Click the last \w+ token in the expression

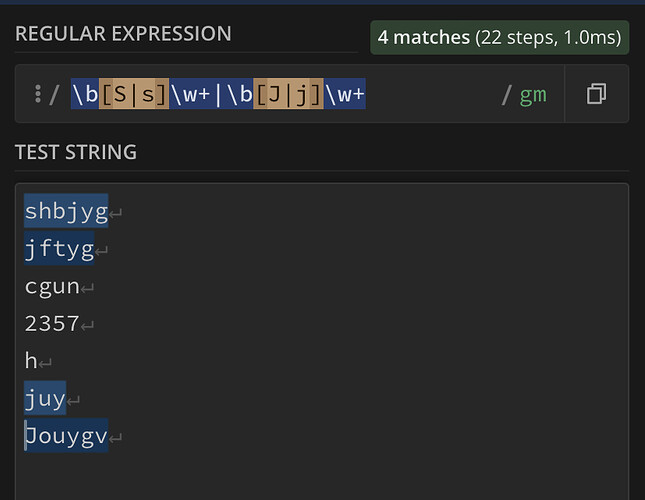click(x=345, y=95)
